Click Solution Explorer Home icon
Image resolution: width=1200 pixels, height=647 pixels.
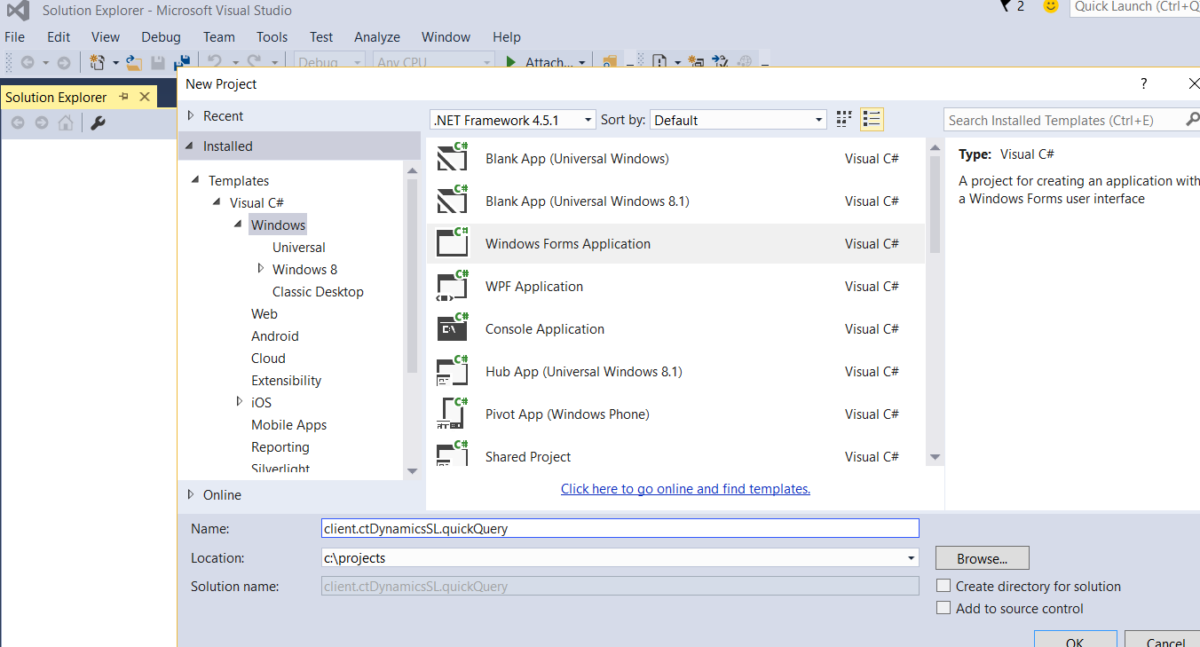pyautogui.click(x=65, y=123)
